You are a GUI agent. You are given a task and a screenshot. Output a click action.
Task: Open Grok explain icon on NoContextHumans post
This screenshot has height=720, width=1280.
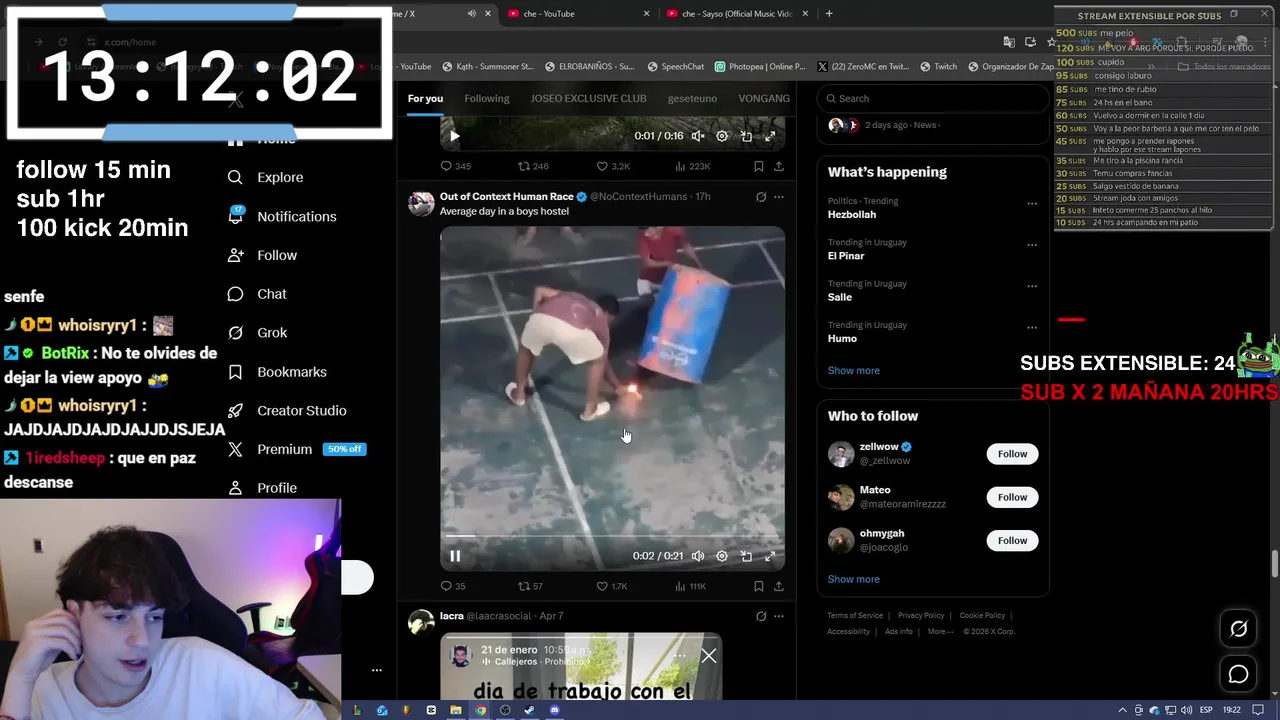(761, 197)
